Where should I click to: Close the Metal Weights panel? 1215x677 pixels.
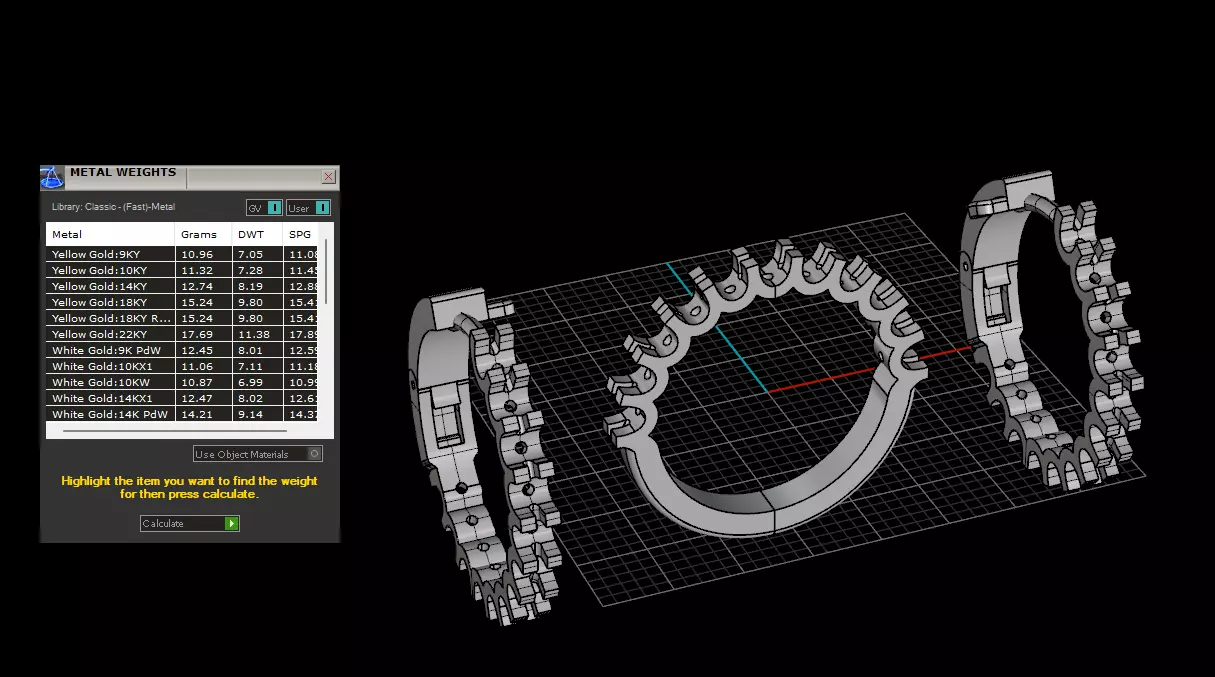328,177
